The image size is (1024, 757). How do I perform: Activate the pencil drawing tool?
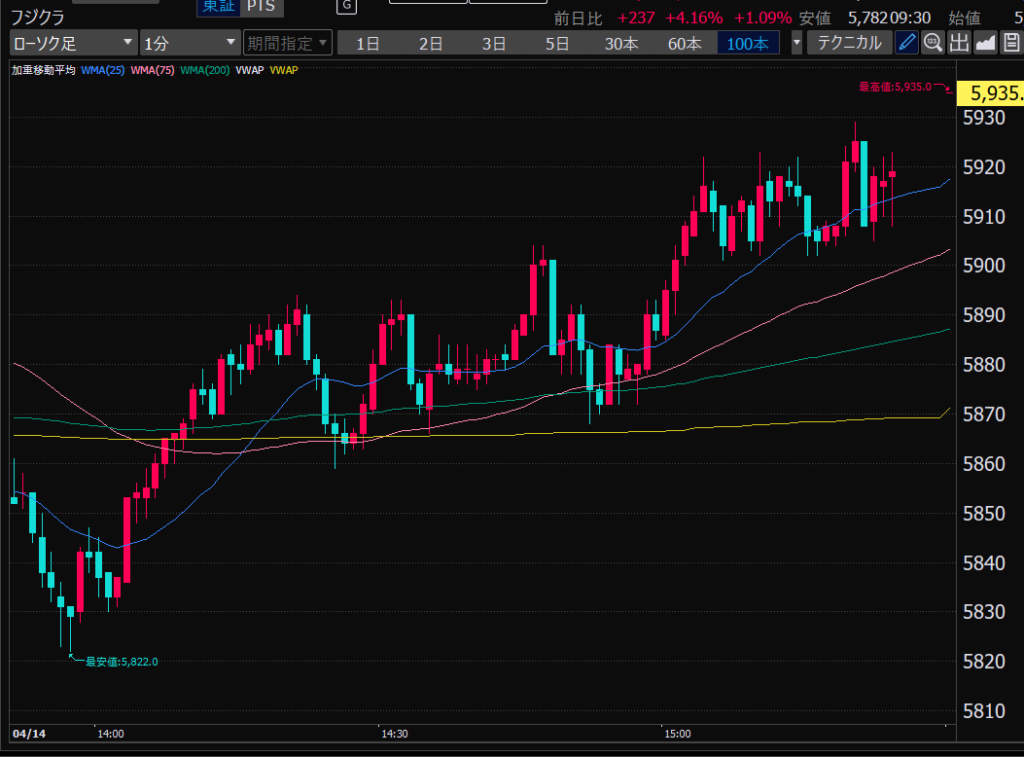coord(907,42)
